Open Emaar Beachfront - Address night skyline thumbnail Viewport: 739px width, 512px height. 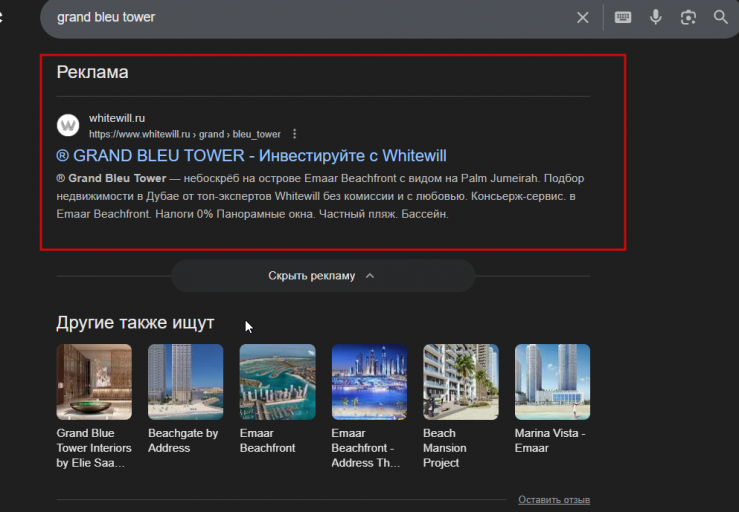pyautogui.click(x=369, y=382)
